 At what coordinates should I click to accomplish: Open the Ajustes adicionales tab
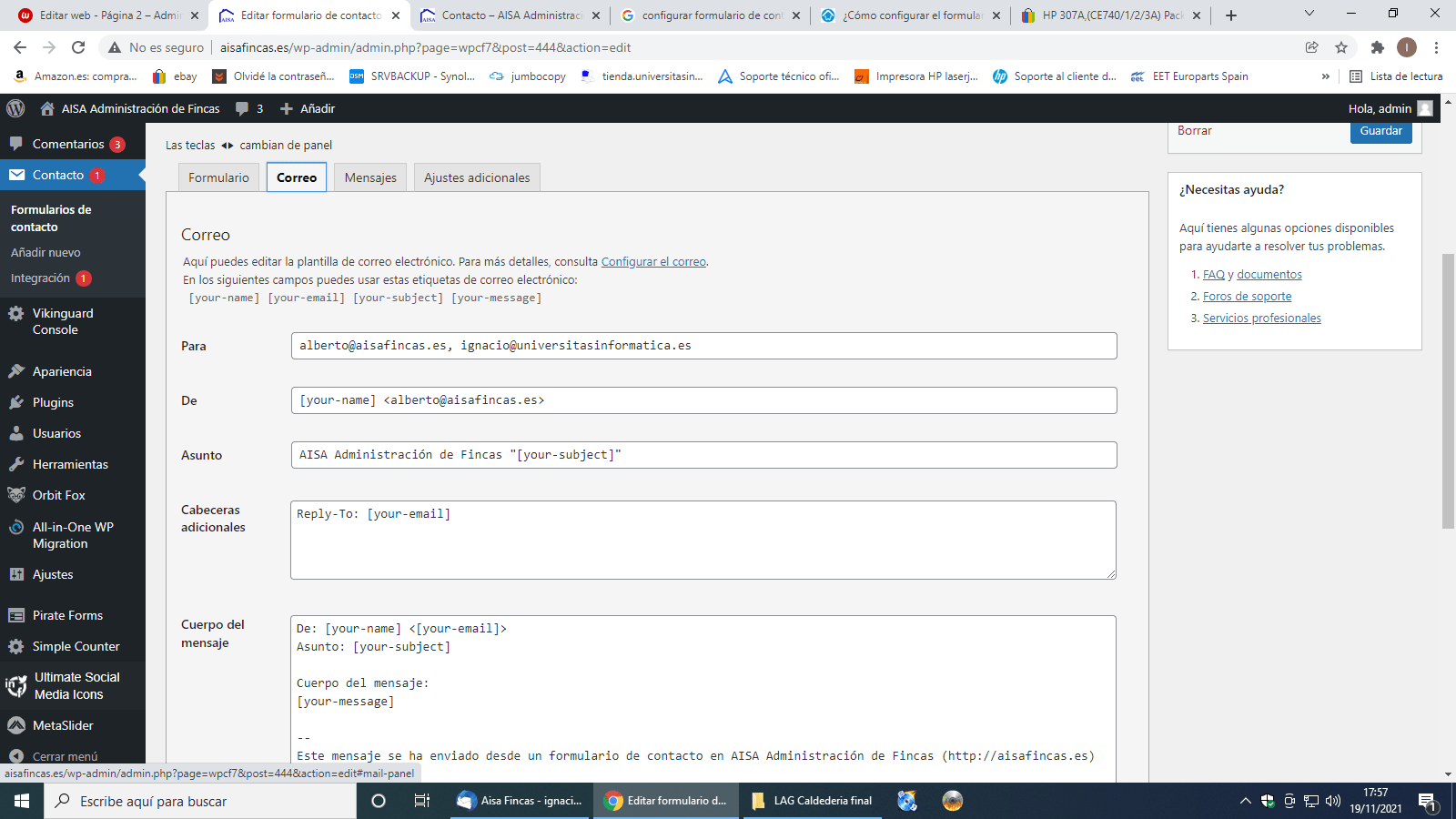click(477, 177)
